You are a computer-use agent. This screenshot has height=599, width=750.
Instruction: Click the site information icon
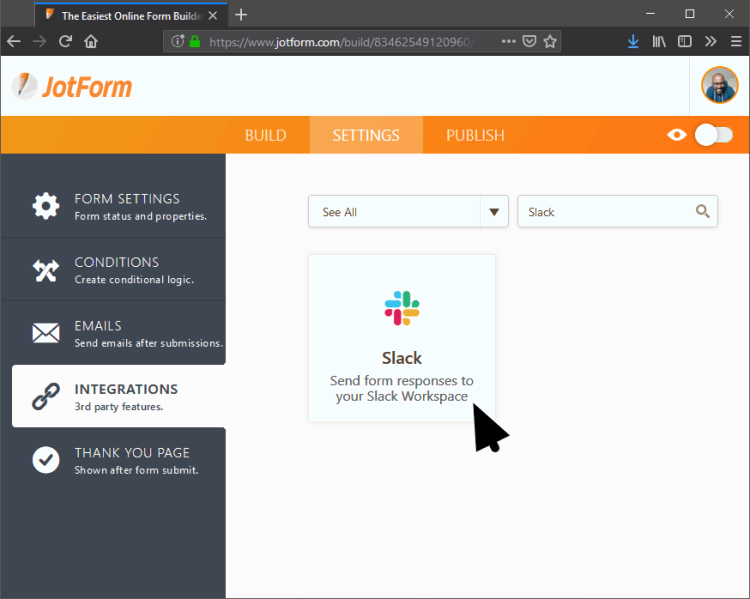pyautogui.click(x=177, y=42)
